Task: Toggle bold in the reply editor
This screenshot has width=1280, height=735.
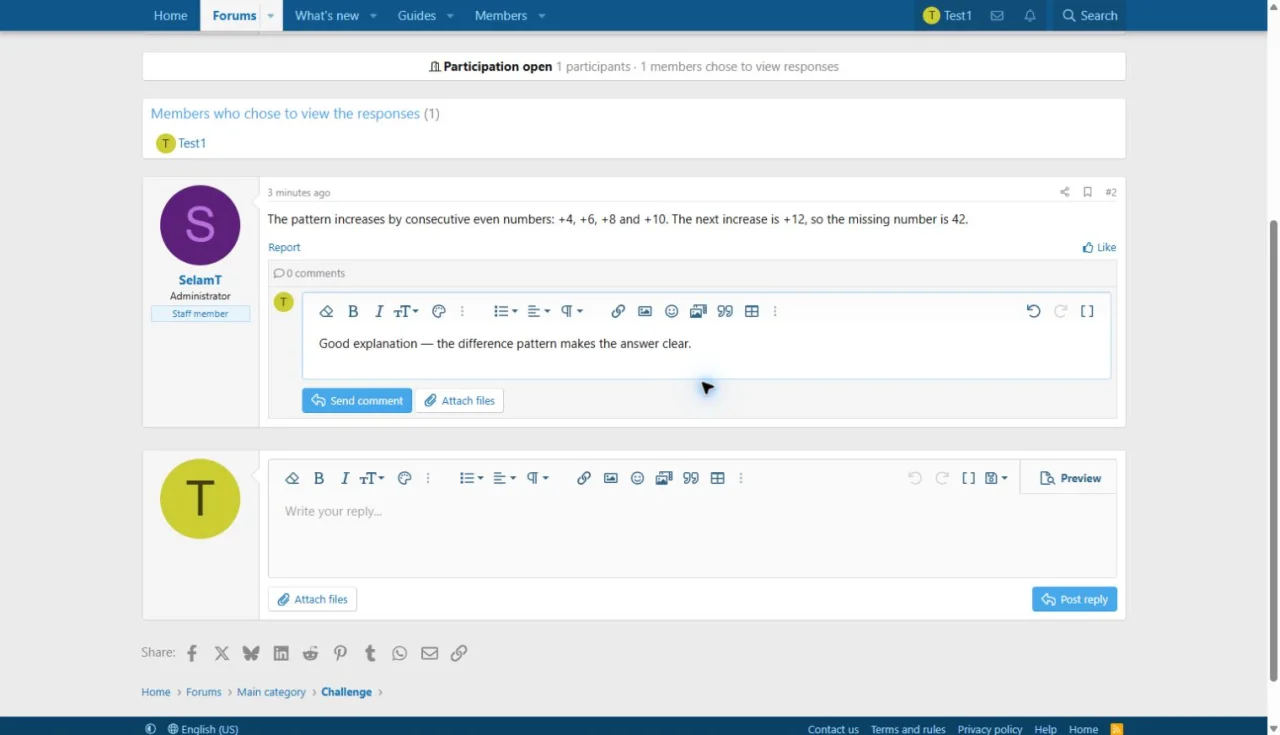Action: click(319, 479)
